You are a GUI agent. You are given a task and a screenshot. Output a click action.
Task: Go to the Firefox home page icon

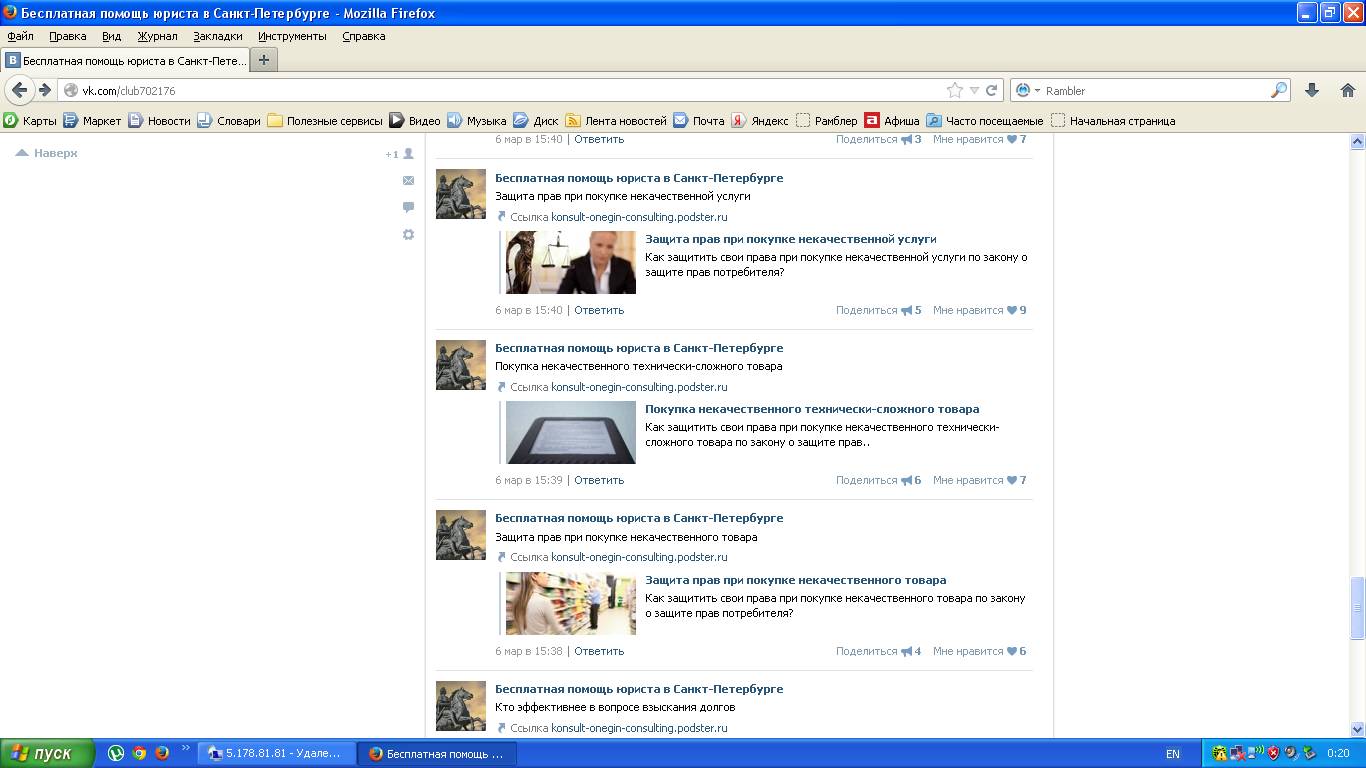(x=1347, y=90)
